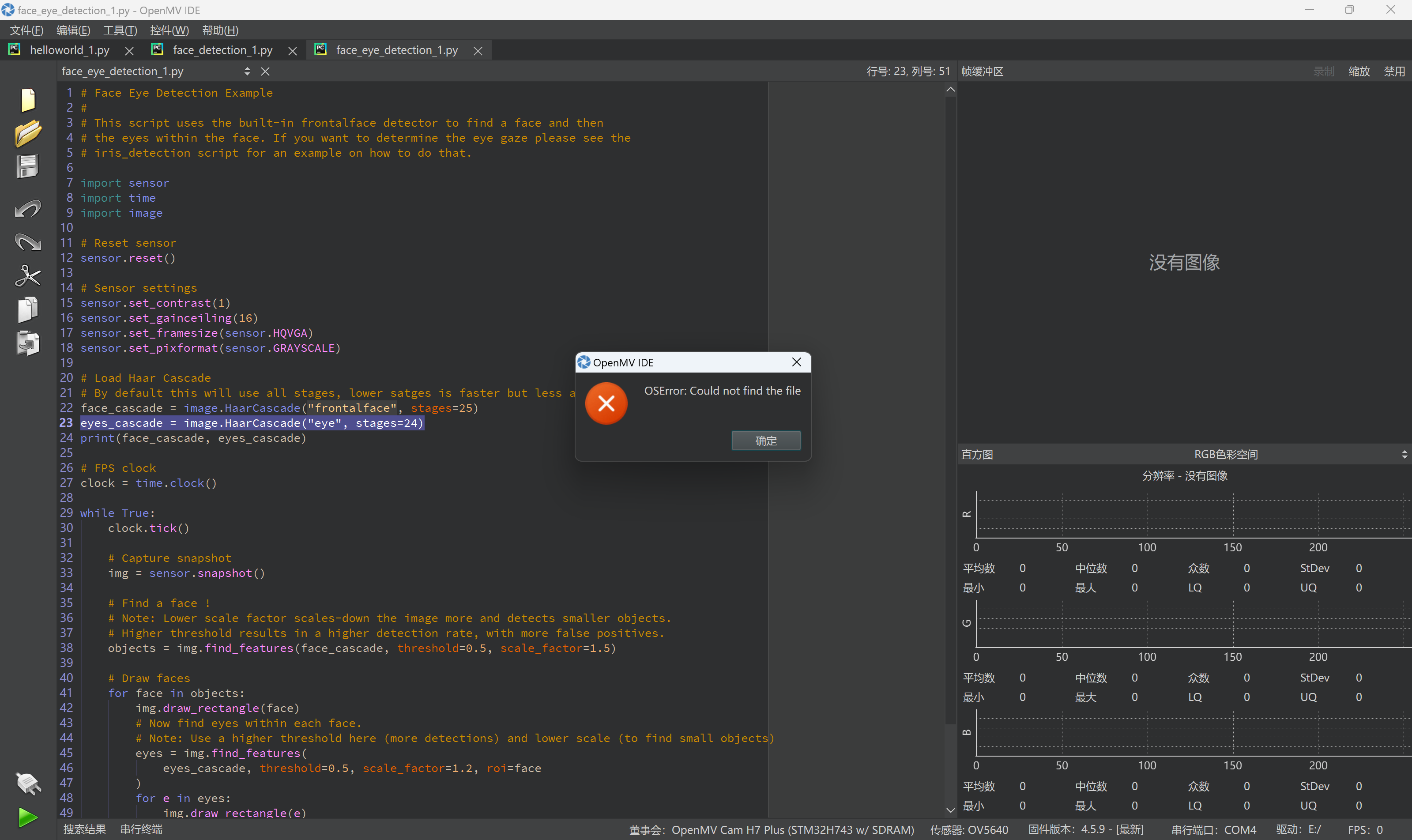
Task: Click the OSError message text in dialog
Action: pos(722,391)
